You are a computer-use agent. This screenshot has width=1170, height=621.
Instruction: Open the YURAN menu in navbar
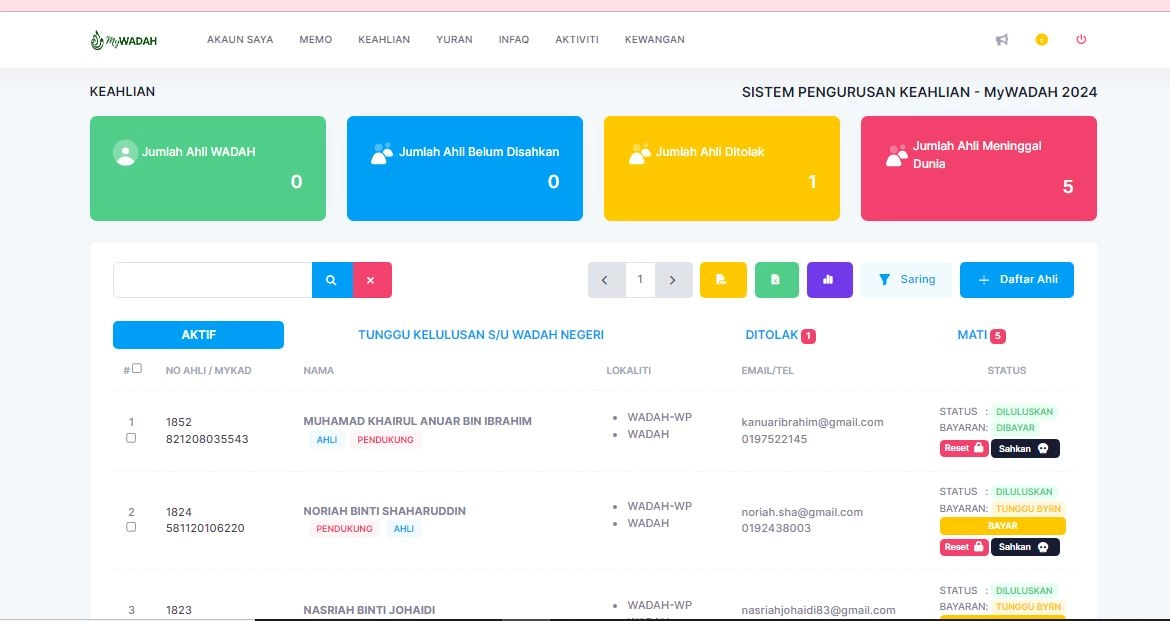[x=454, y=40]
